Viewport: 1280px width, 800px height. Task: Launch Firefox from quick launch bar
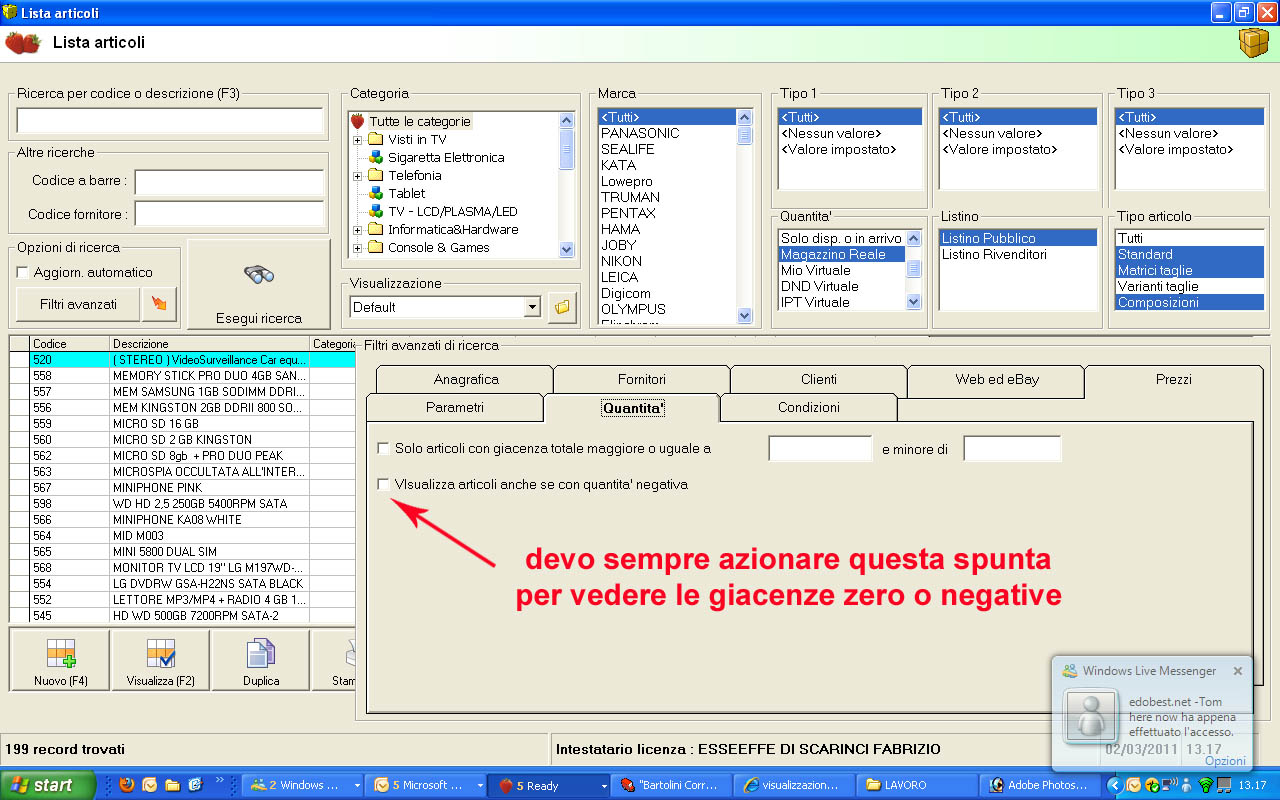coord(125,785)
